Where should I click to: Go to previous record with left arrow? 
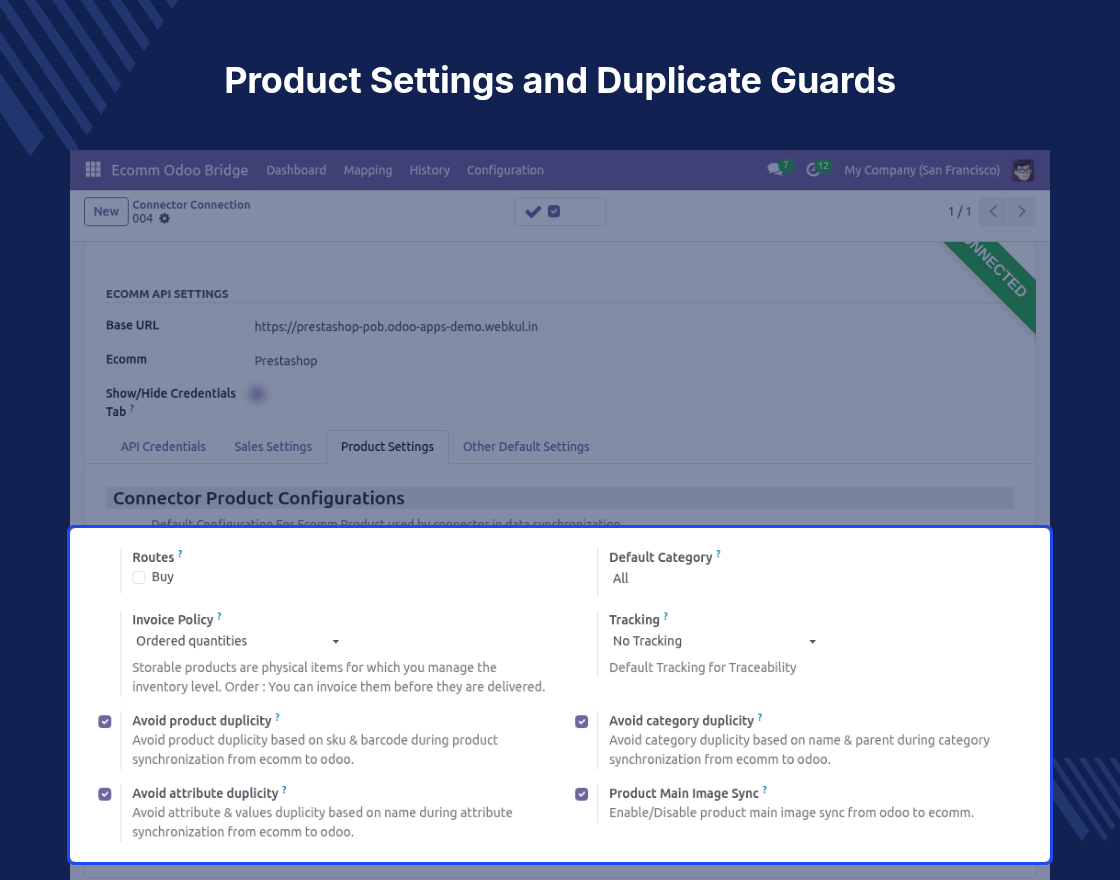click(993, 211)
